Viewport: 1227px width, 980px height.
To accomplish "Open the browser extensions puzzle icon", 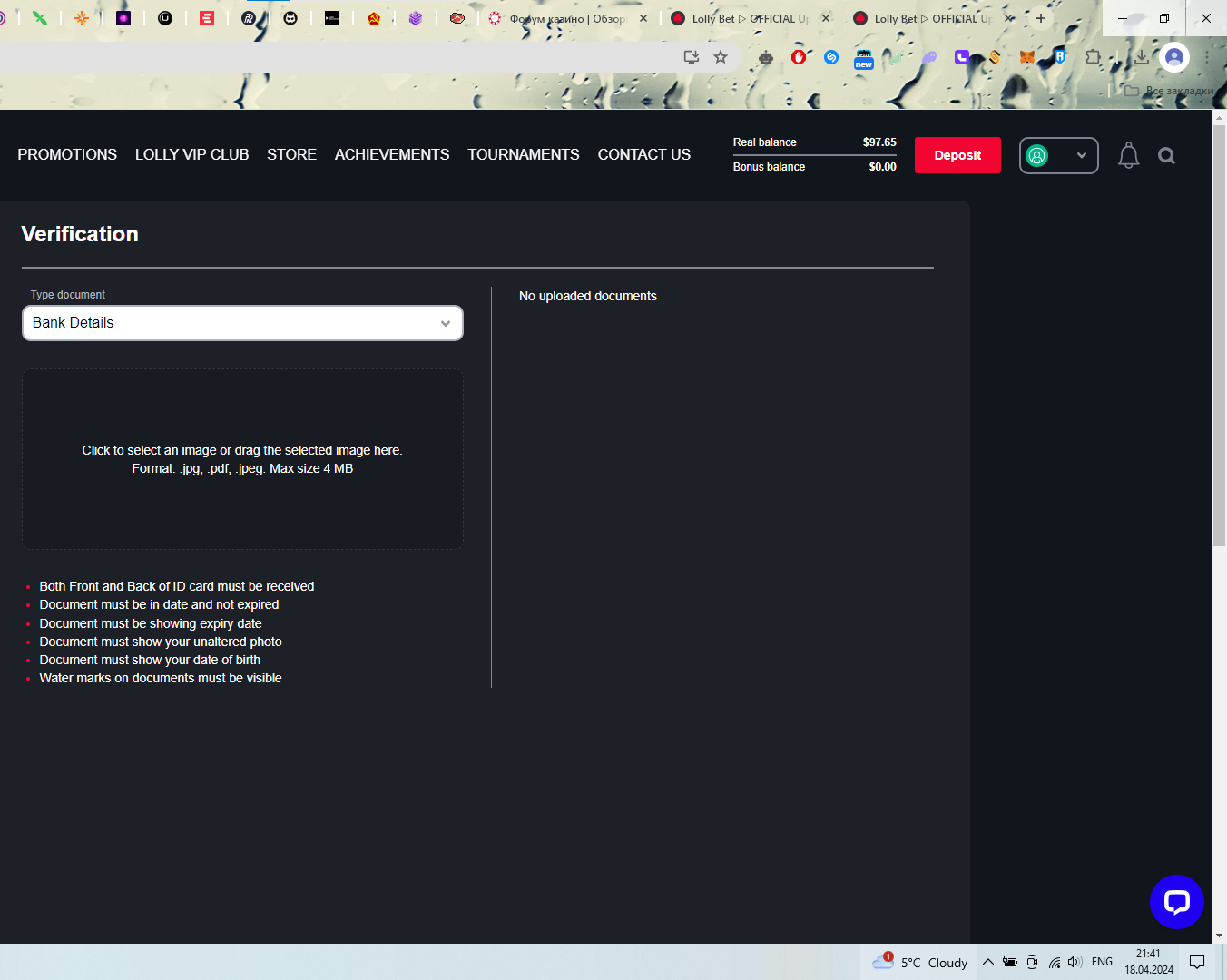I will click(x=1093, y=57).
